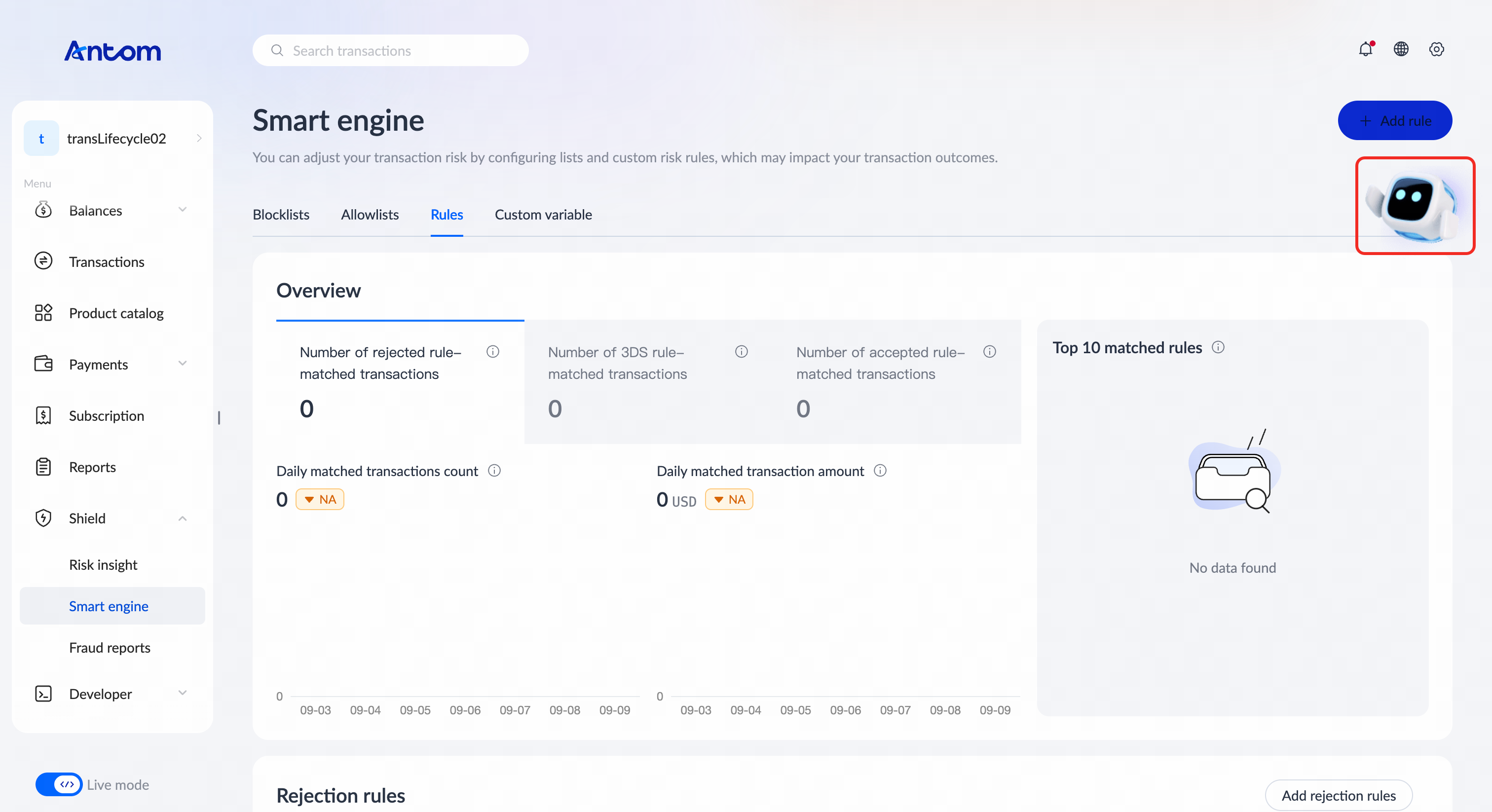Screen dimensions: 1492x812
Task: Show info for Daily matched transaction amount
Action: click(x=880, y=470)
